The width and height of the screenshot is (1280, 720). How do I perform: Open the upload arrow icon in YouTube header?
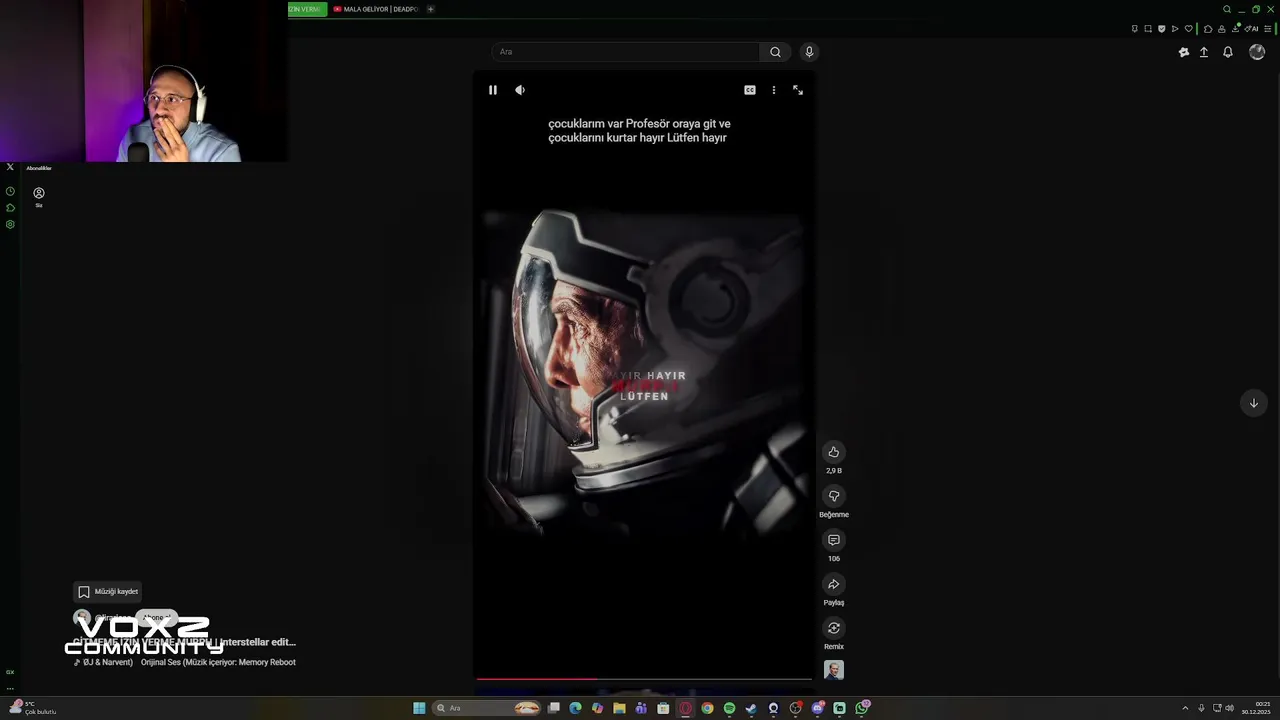click(x=1204, y=52)
